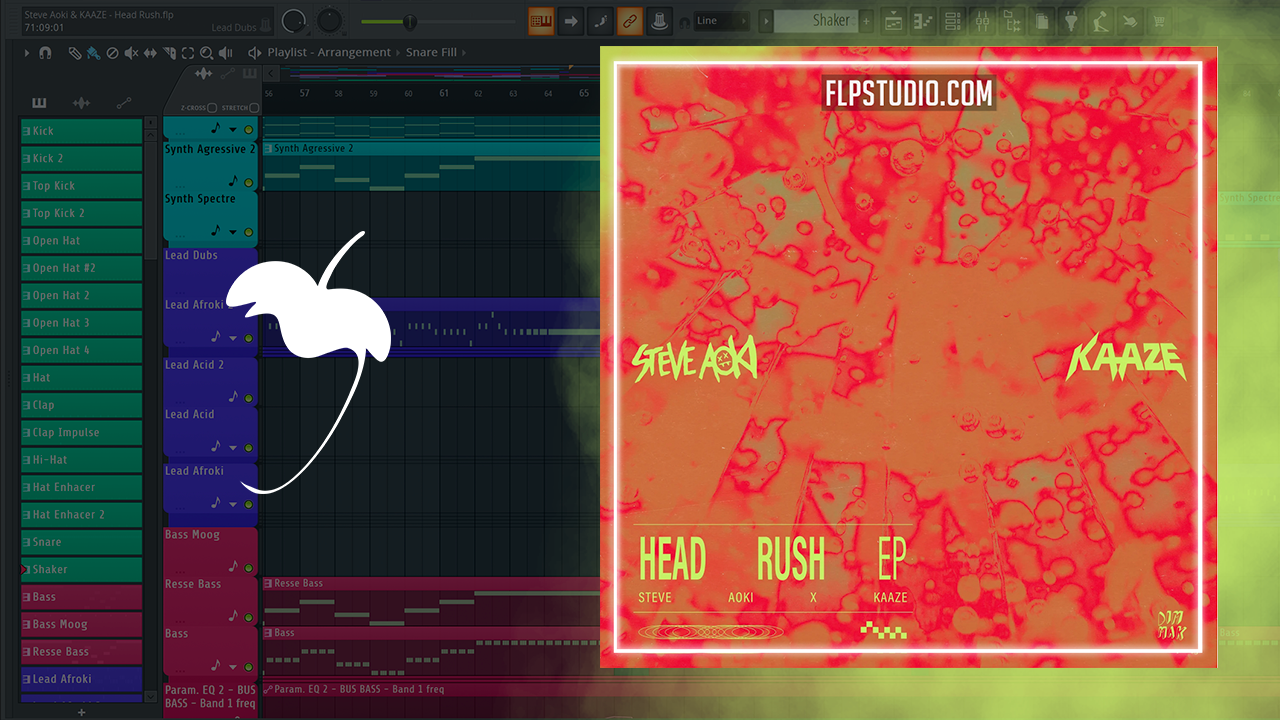Click the shopping cart content library icon
Image resolution: width=1280 pixels, height=720 pixels.
pyautogui.click(x=1160, y=20)
